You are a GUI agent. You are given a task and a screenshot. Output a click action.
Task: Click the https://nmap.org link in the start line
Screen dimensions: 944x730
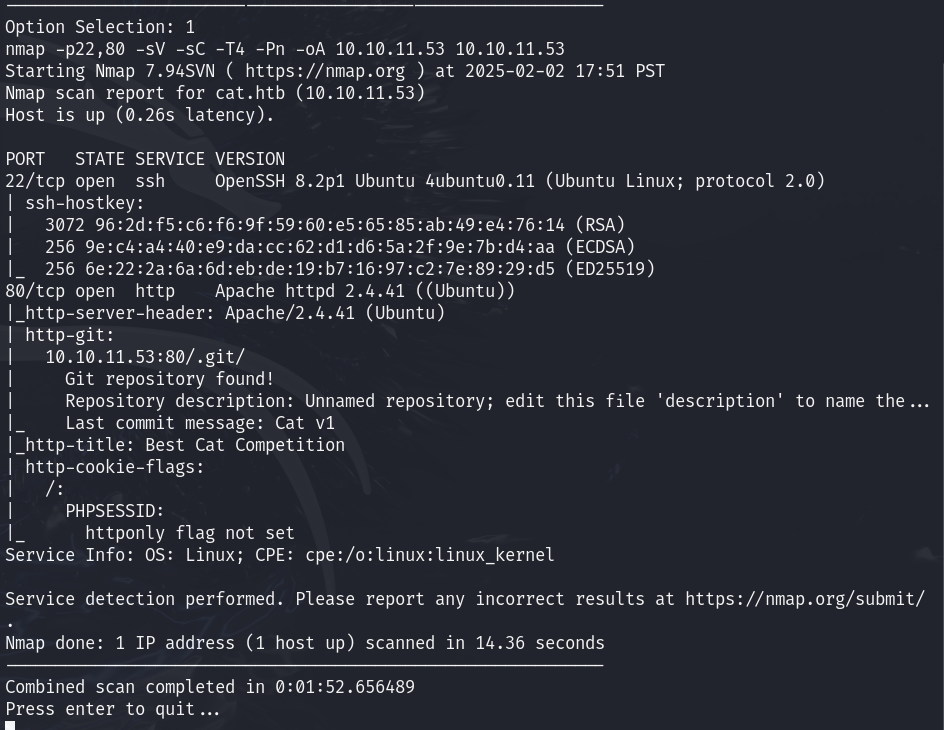325,71
